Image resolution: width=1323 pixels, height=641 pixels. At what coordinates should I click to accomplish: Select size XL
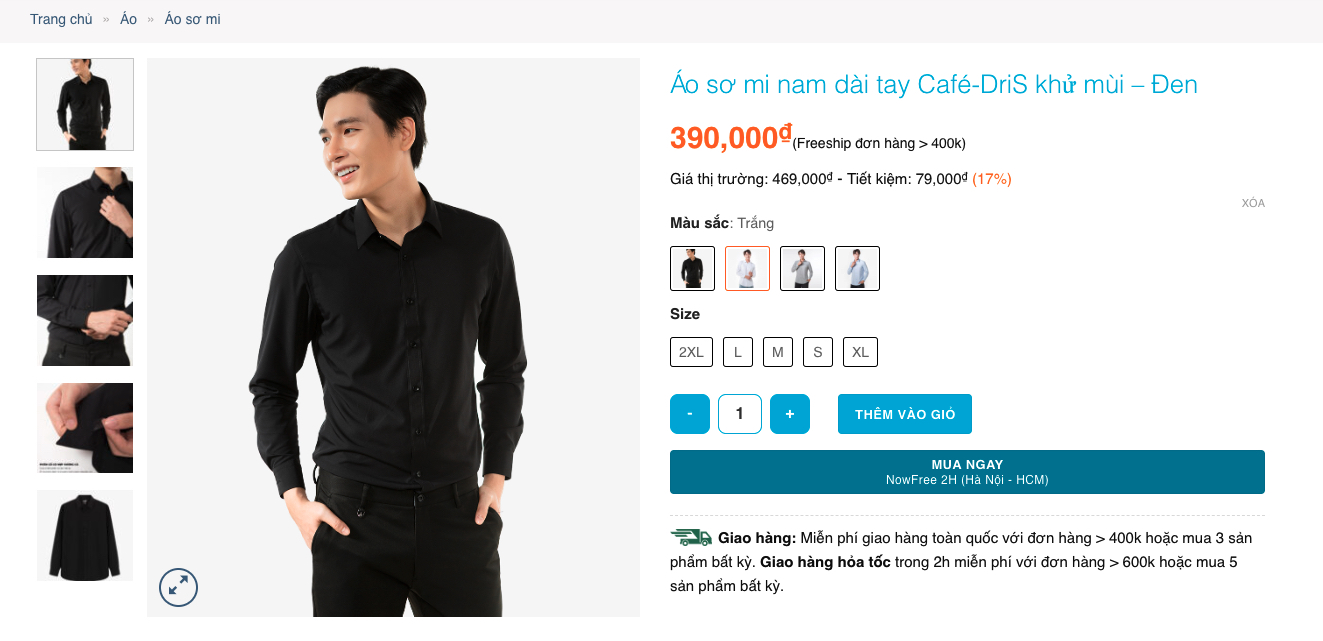coord(860,352)
